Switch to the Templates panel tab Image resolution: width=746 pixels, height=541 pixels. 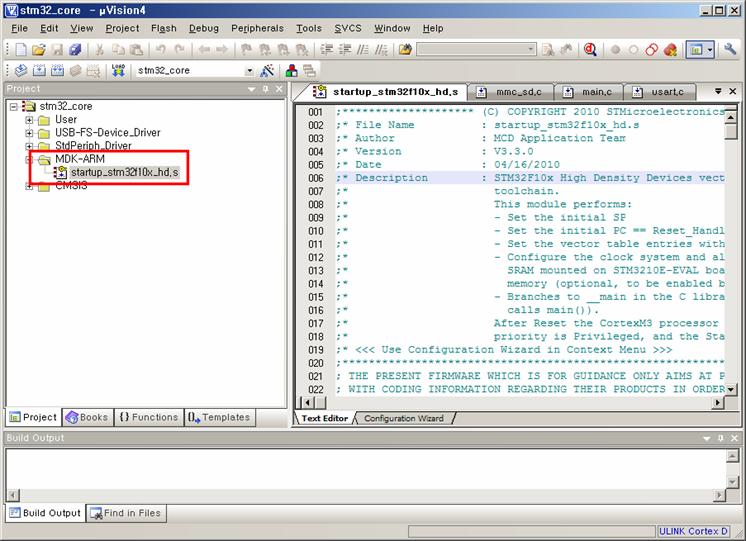coord(219,417)
